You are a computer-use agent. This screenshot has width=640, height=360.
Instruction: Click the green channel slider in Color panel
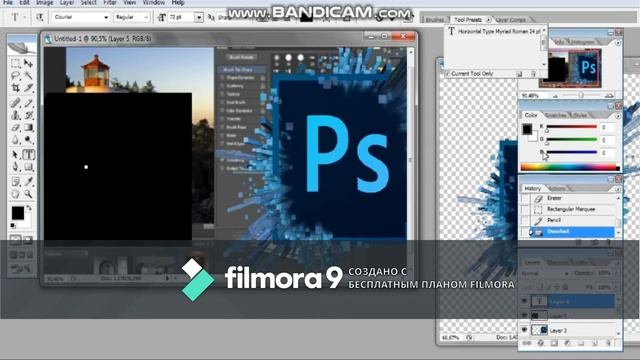point(571,140)
